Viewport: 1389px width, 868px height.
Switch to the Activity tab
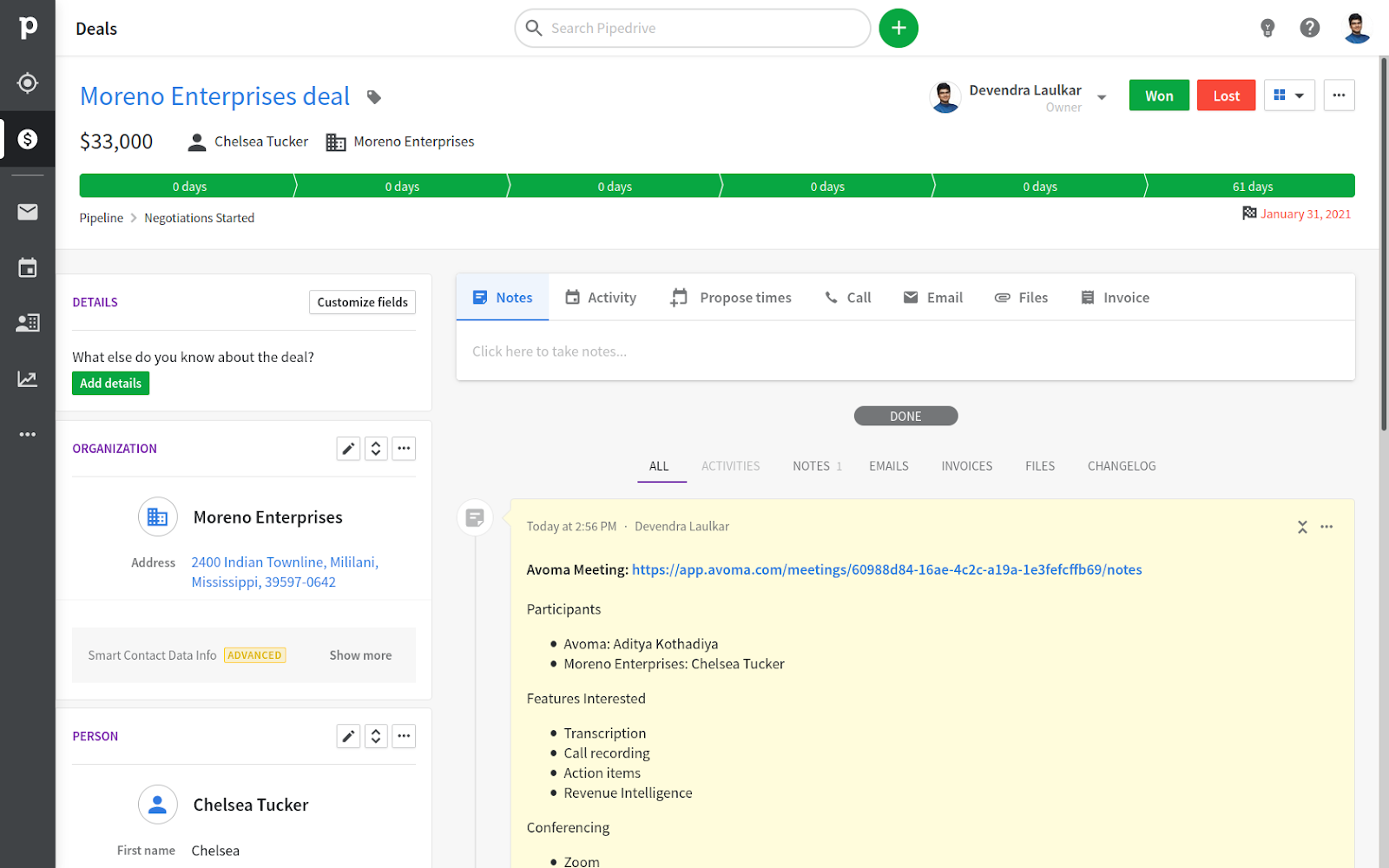tap(601, 298)
